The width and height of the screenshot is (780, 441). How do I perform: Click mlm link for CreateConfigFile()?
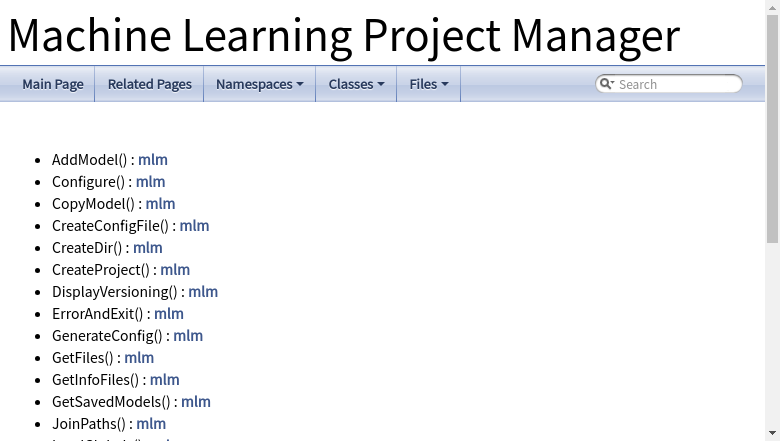[x=195, y=225]
